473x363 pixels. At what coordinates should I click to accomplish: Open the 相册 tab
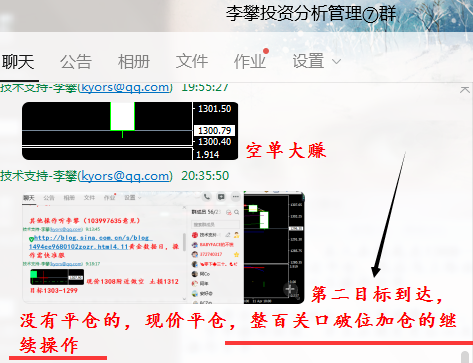134,62
